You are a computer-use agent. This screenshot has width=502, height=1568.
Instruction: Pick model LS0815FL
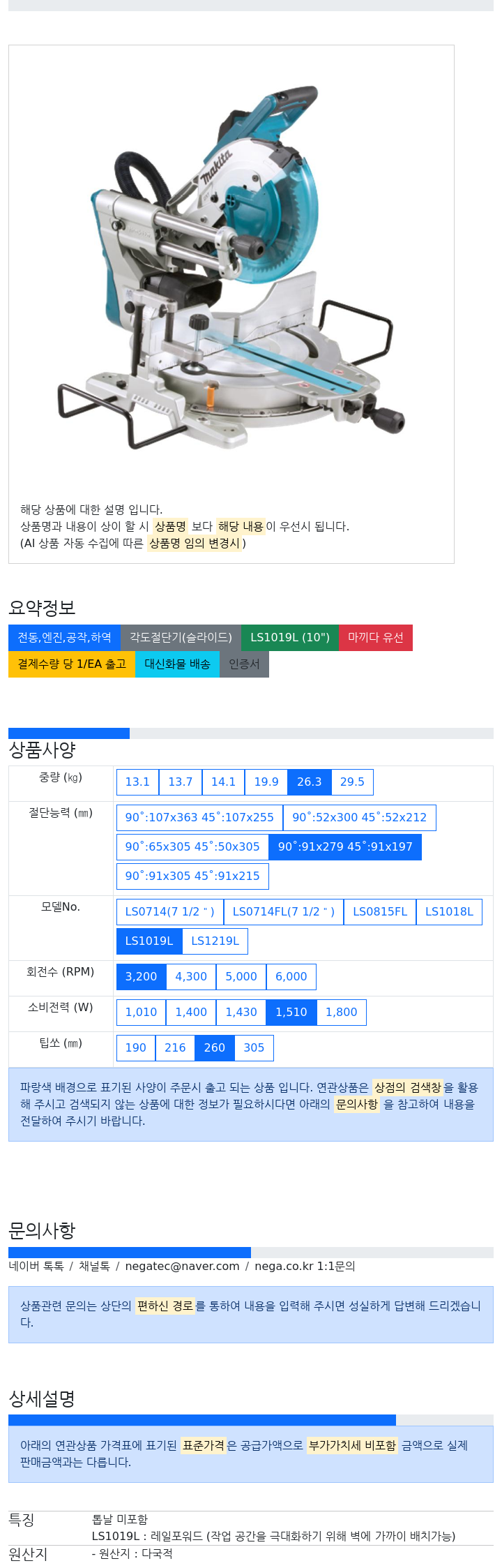(380, 912)
